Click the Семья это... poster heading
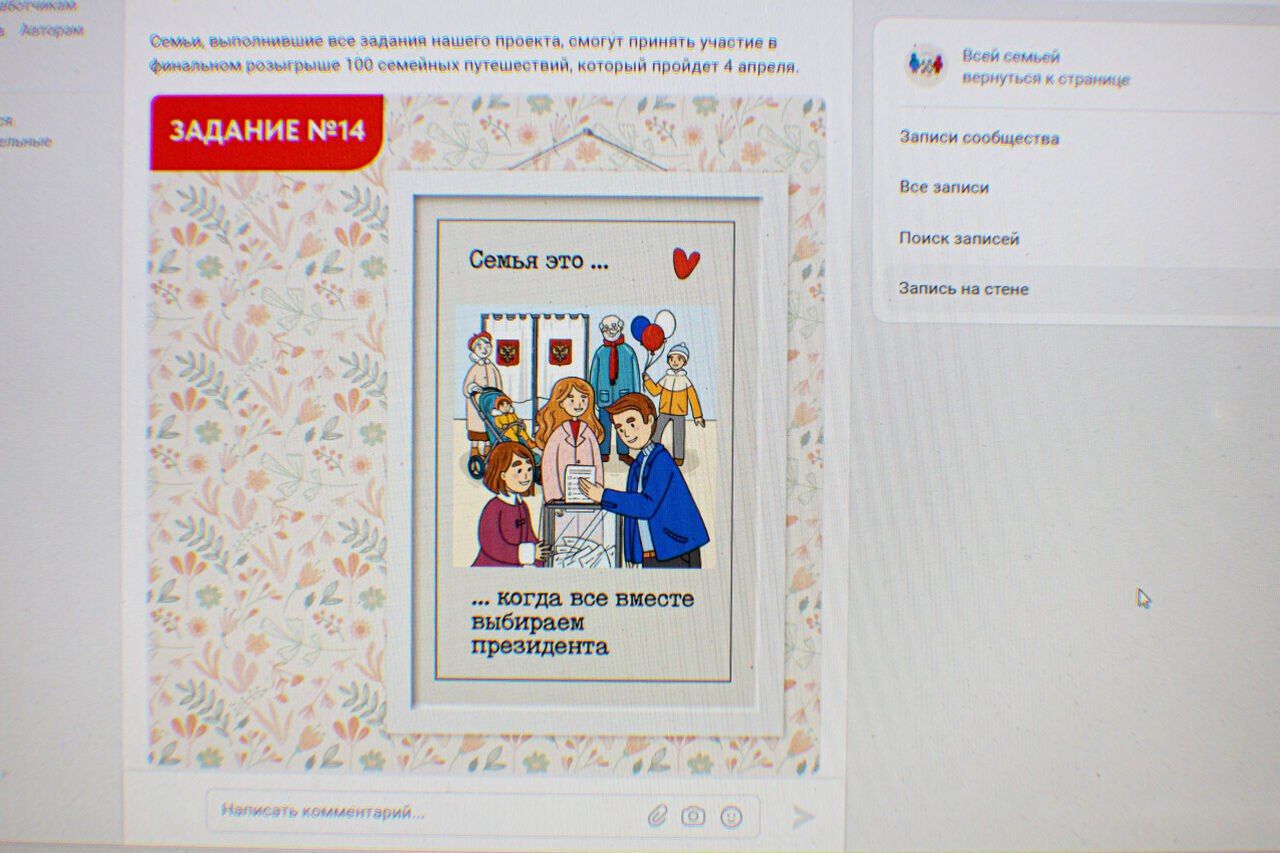 [x=538, y=262]
